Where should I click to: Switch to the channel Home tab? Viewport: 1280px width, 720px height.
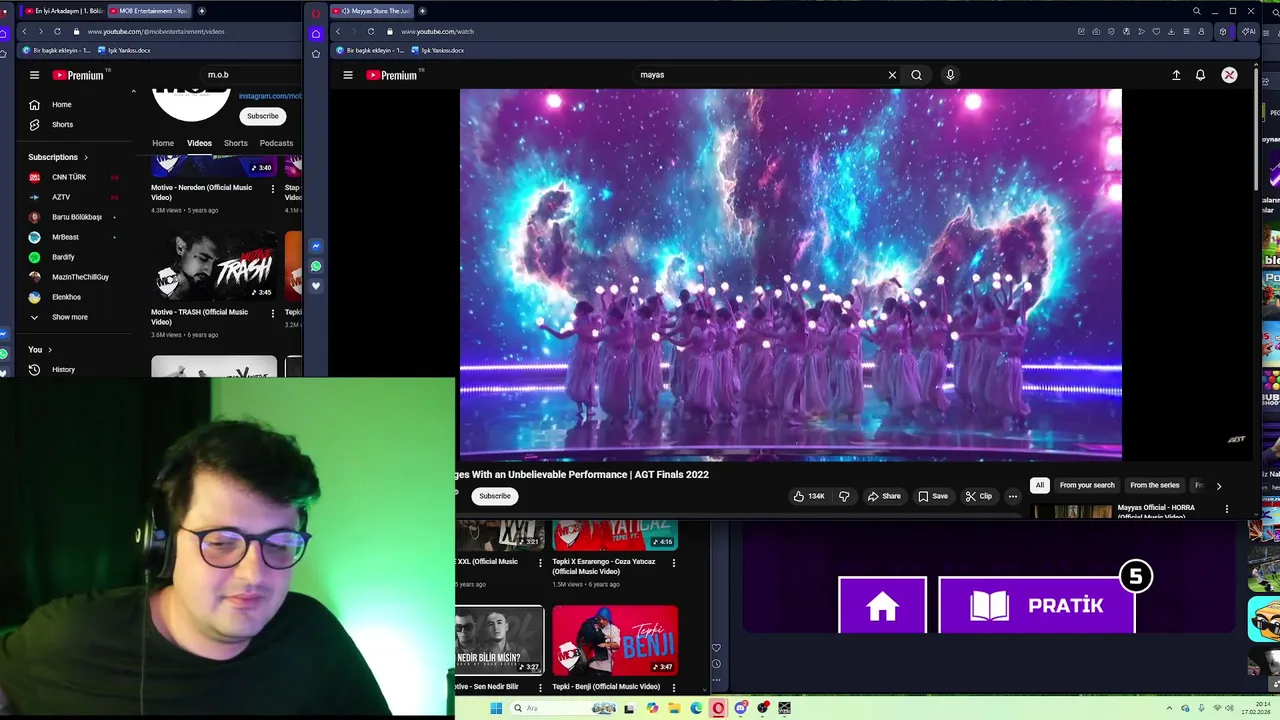tap(163, 143)
